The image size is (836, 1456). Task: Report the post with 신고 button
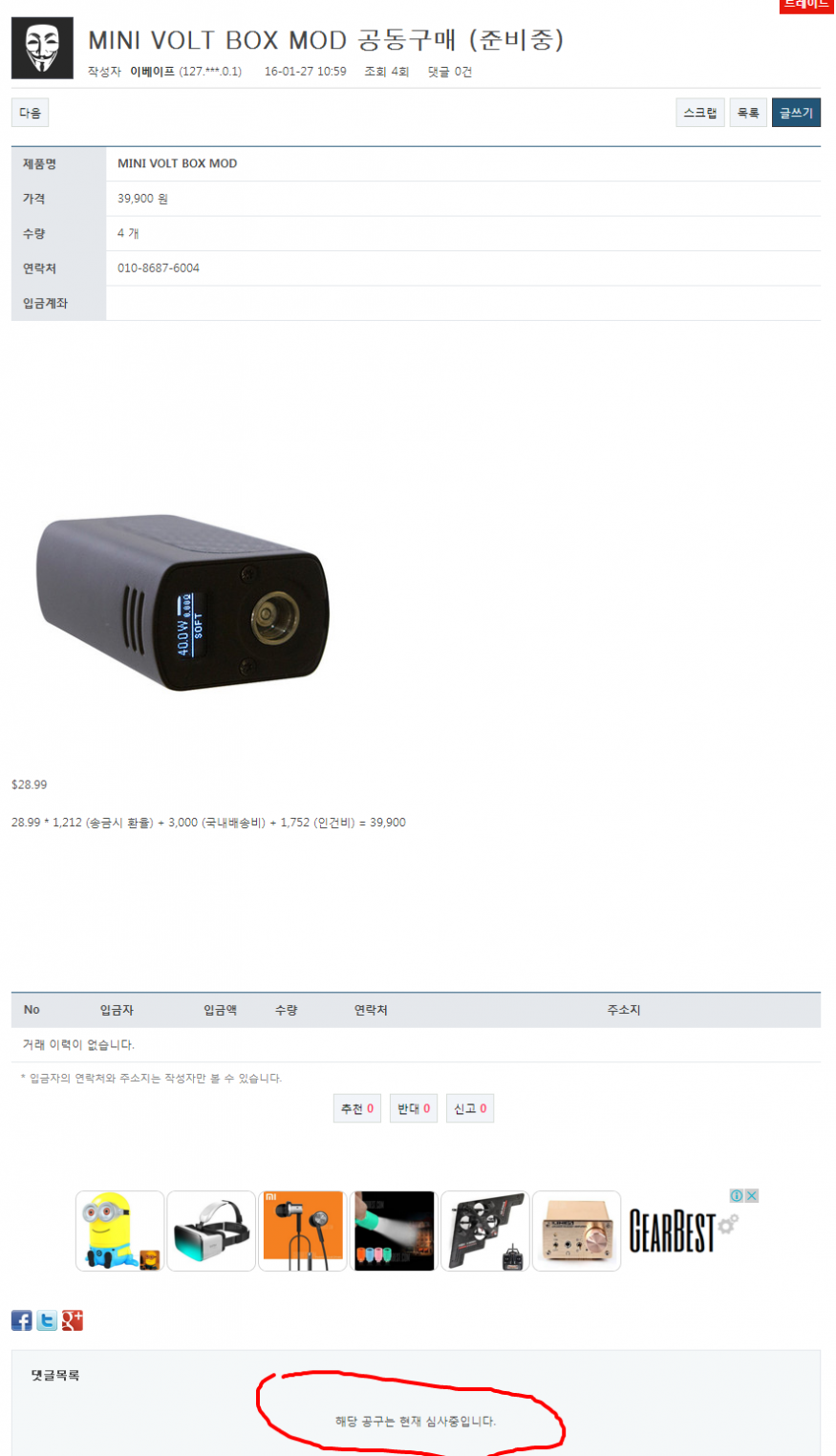(470, 1108)
